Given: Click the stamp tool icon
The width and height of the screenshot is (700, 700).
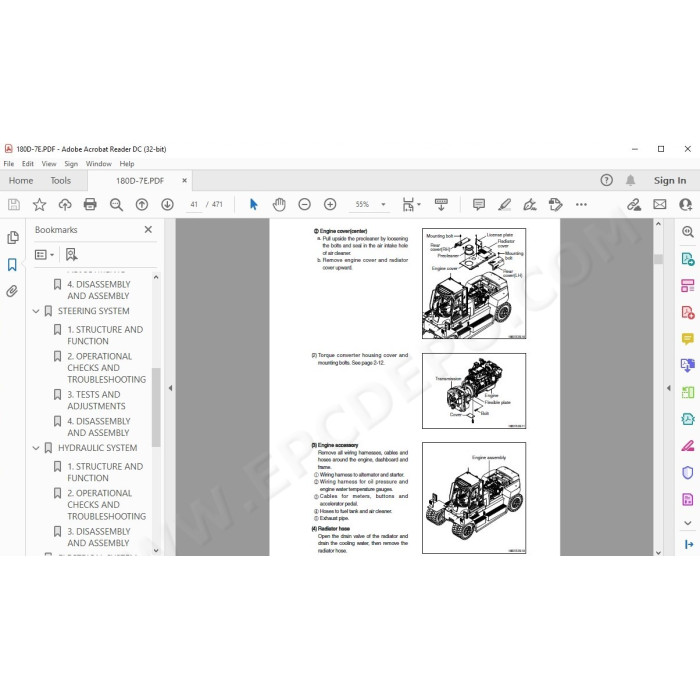Looking at the screenshot, I should click(555, 204).
